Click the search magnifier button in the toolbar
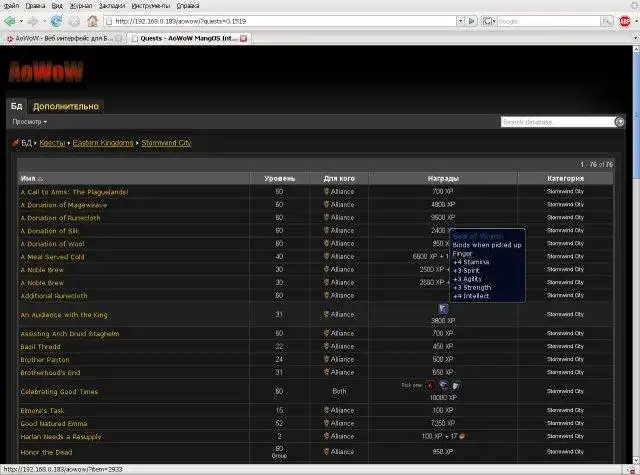This screenshot has width=640, height=475. [607, 21]
